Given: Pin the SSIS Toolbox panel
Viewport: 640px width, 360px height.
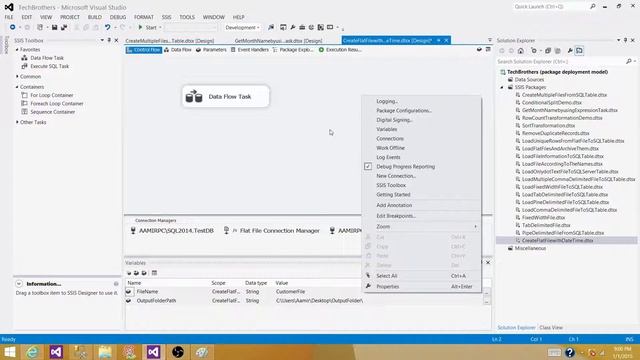Looking at the screenshot, I should click(109, 40).
